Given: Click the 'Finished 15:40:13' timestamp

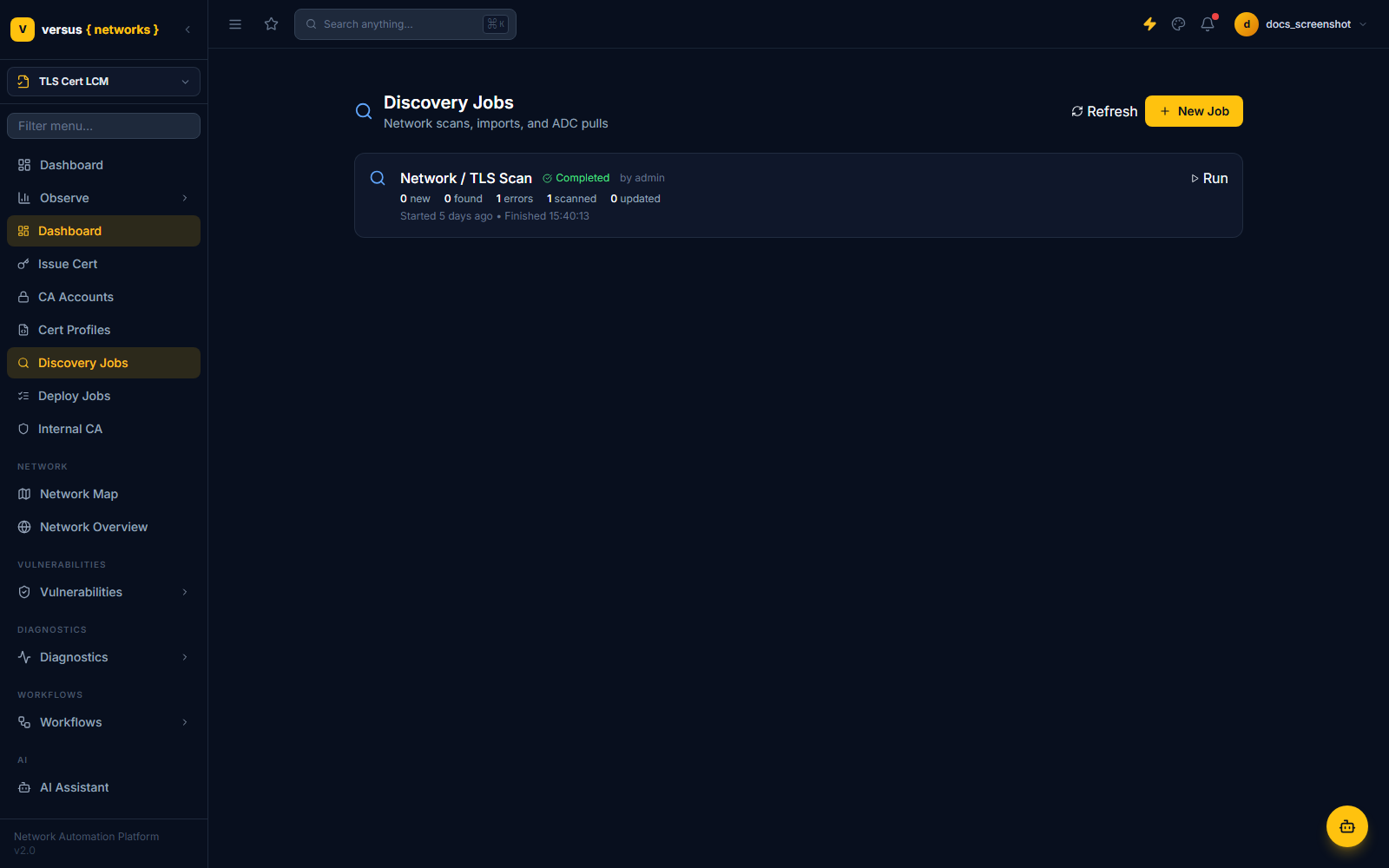Looking at the screenshot, I should tap(547, 216).
